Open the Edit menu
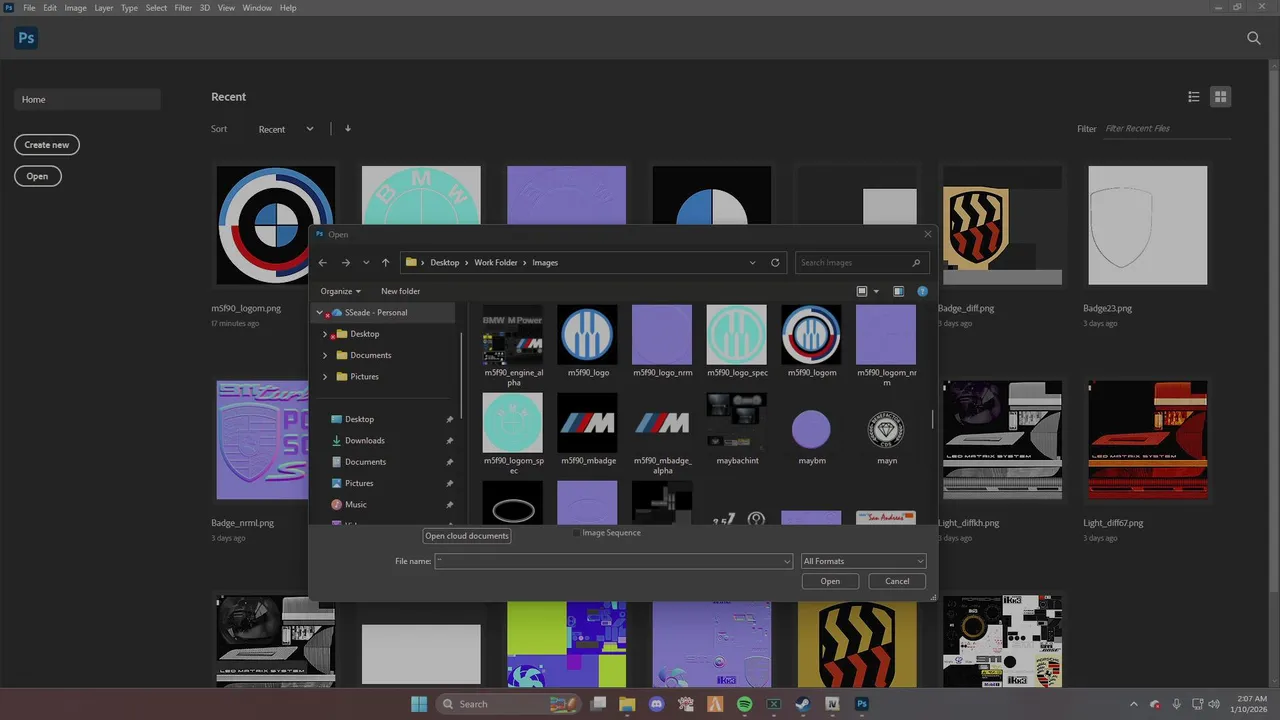This screenshot has width=1280, height=720. (50, 8)
